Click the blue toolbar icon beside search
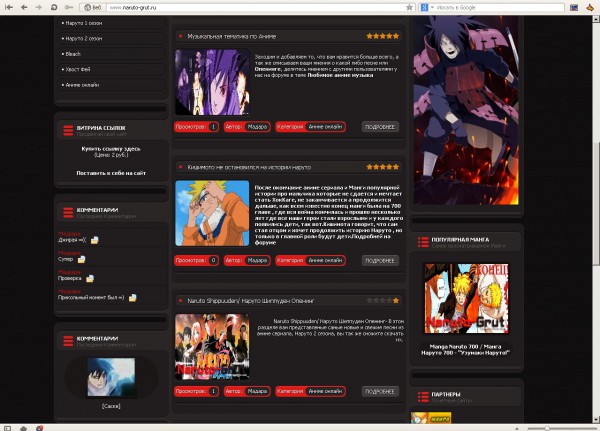 [574, 7]
